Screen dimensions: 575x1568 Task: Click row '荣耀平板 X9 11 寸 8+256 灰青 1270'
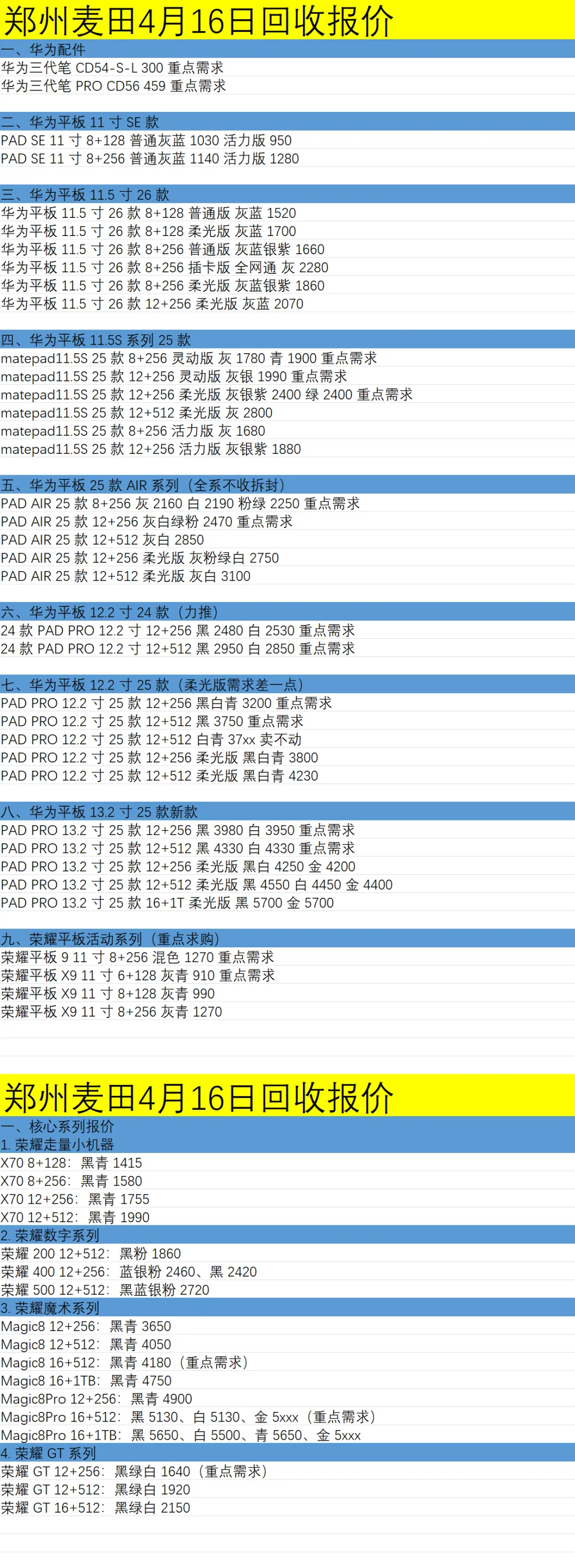point(287,1012)
